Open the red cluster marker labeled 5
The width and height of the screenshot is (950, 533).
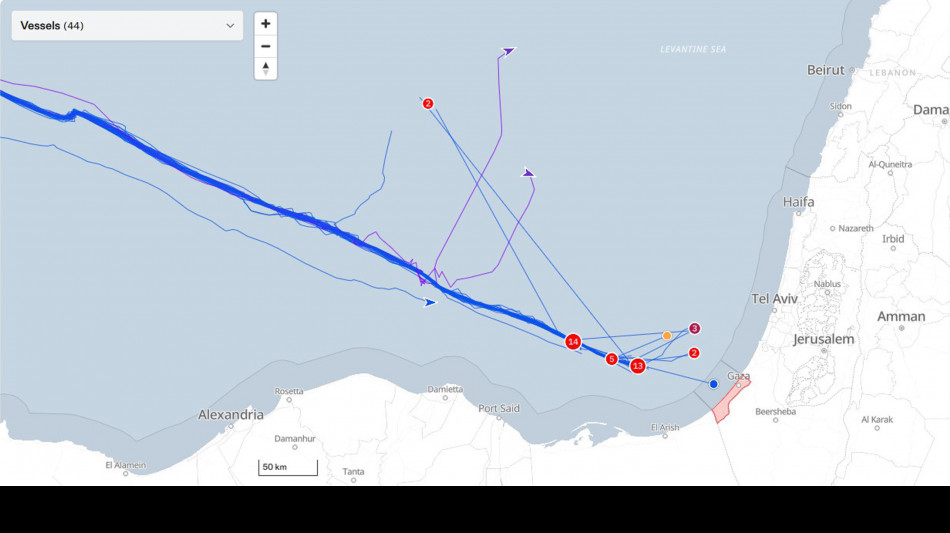[x=611, y=359]
